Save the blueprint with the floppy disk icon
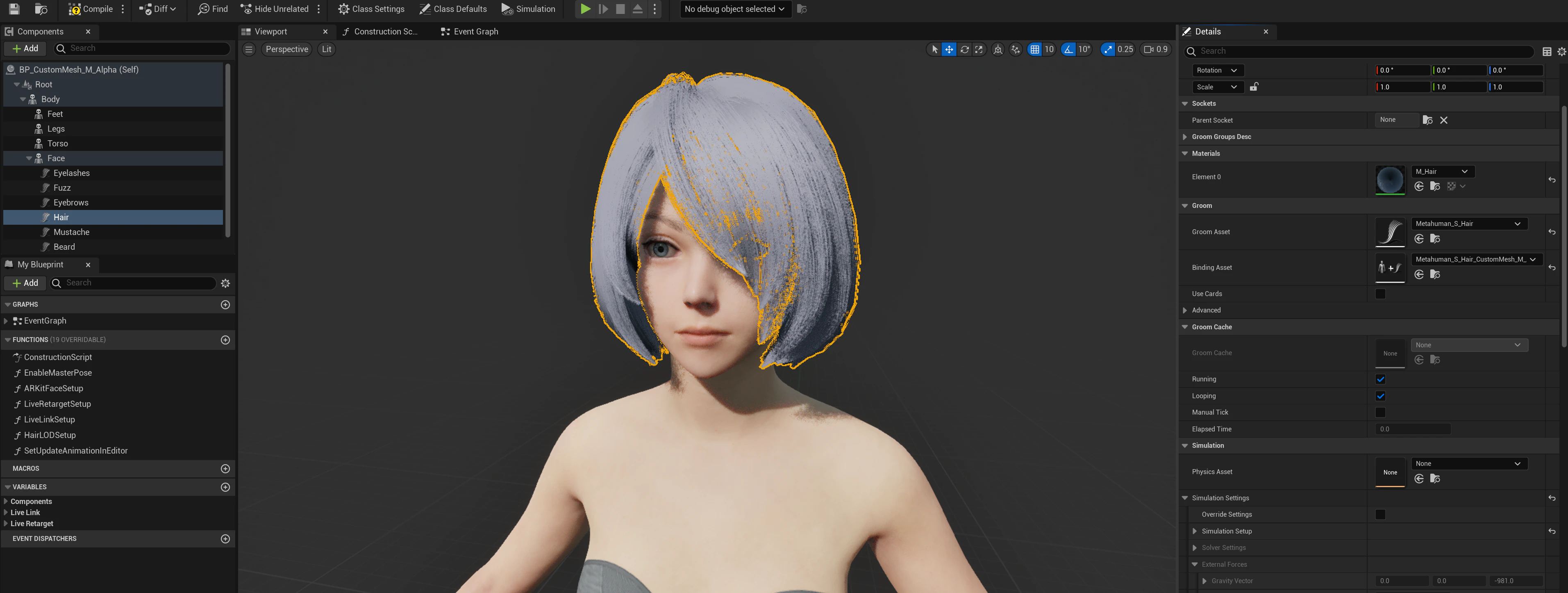The image size is (1568, 593). 14,9
